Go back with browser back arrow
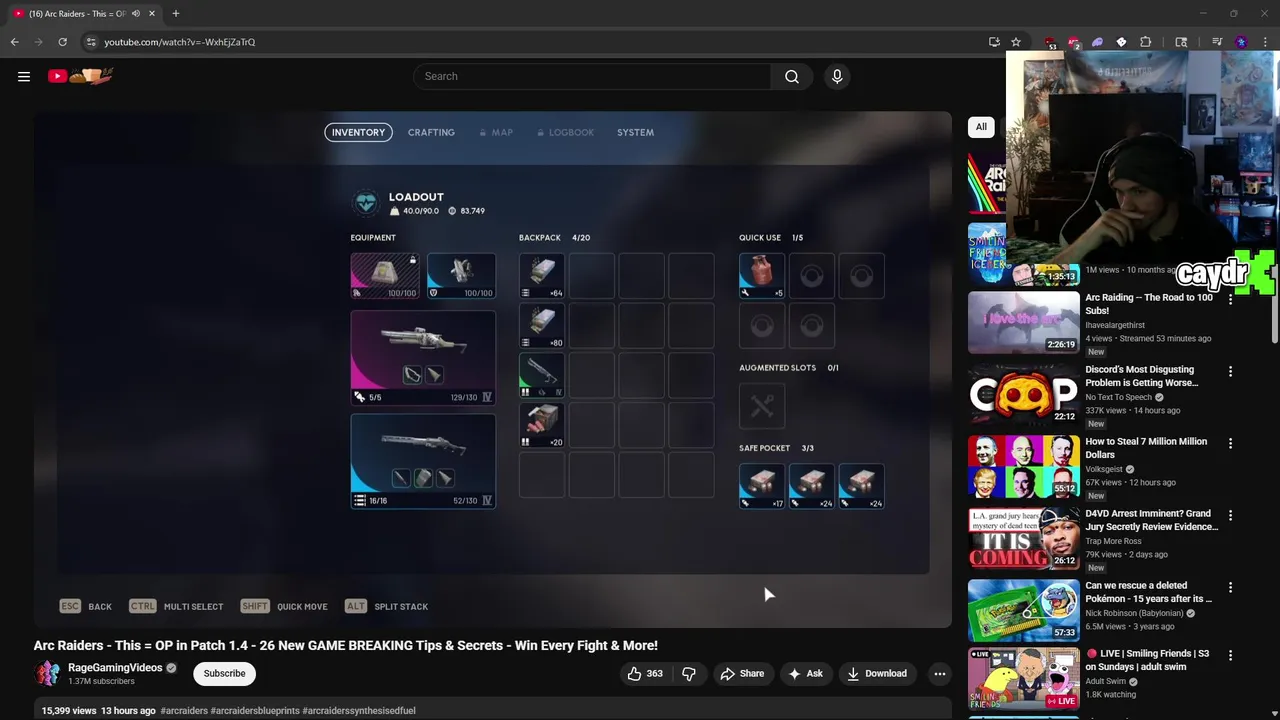The width and height of the screenshot is (1280, 720). [14, 42]
